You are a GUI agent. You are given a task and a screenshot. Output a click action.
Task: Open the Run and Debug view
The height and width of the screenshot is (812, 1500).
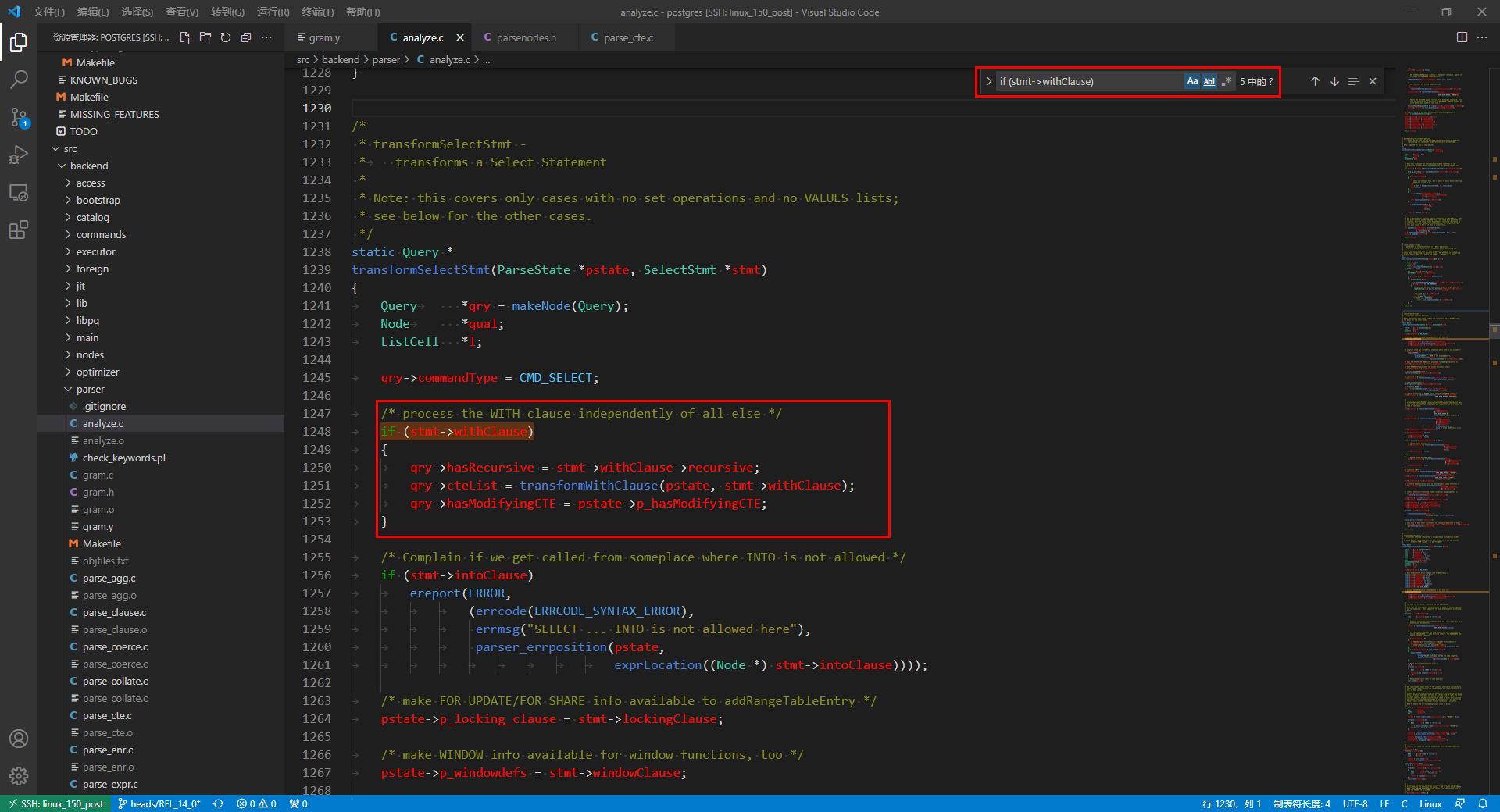click(19, 155)
